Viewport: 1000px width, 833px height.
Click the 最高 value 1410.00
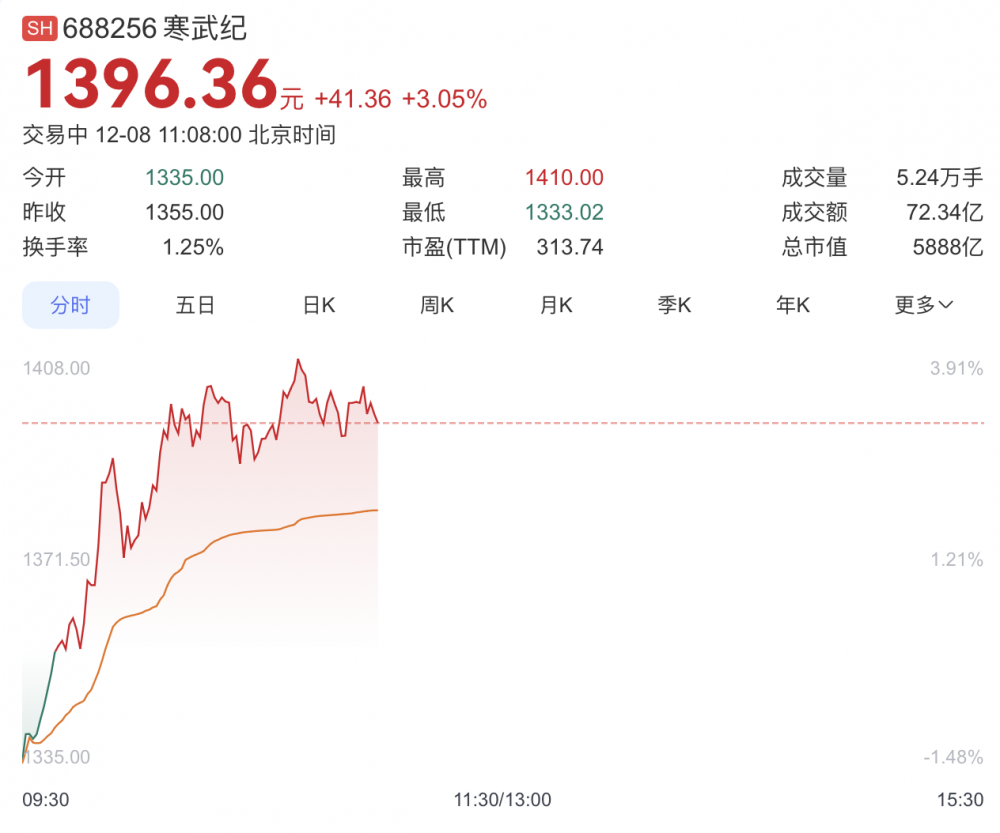click(x=564, y=178)
